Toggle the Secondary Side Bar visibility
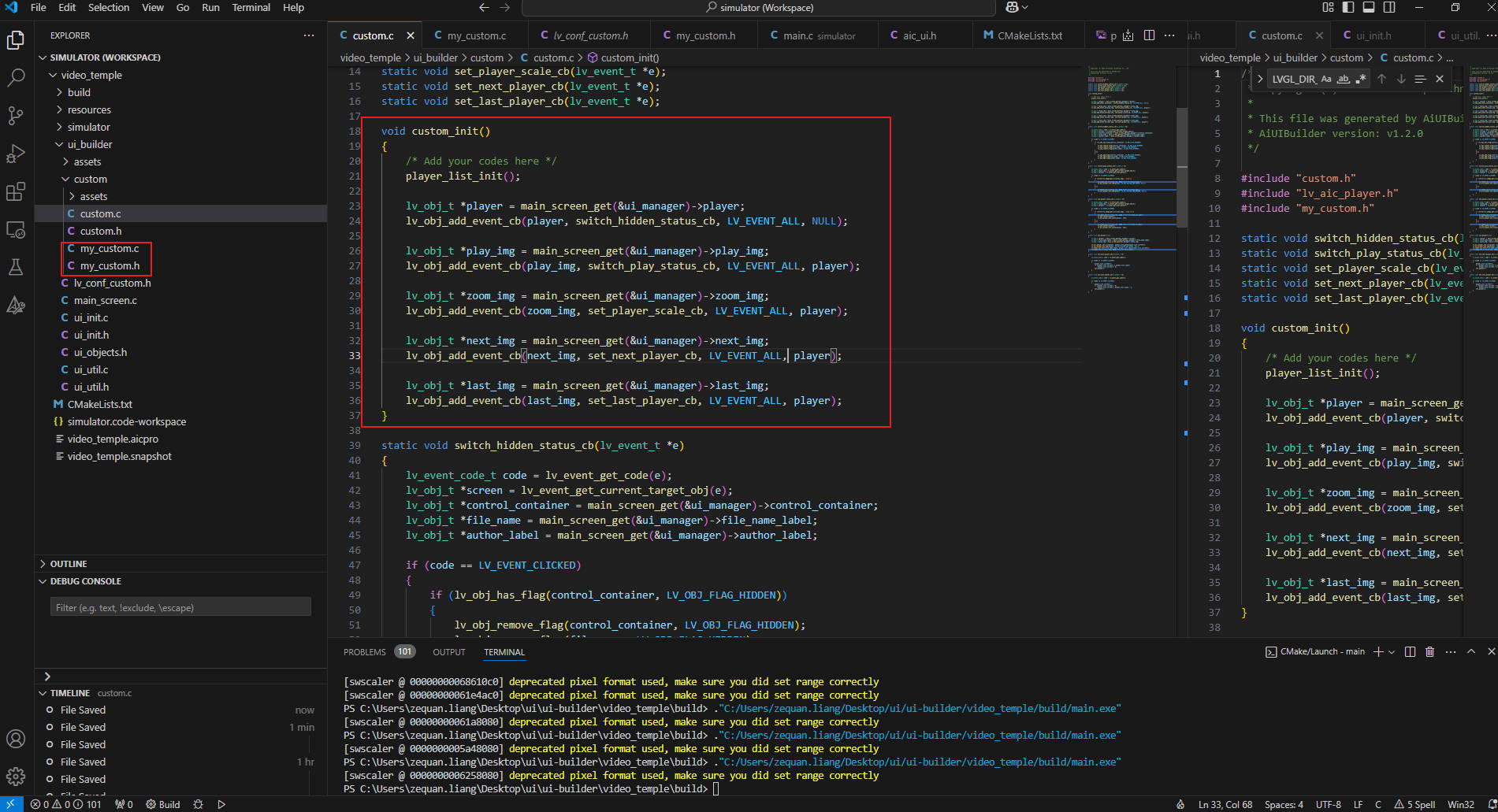Viewport: 1498px width, 812px height. pyautogui.click(x=1389, y=7)
